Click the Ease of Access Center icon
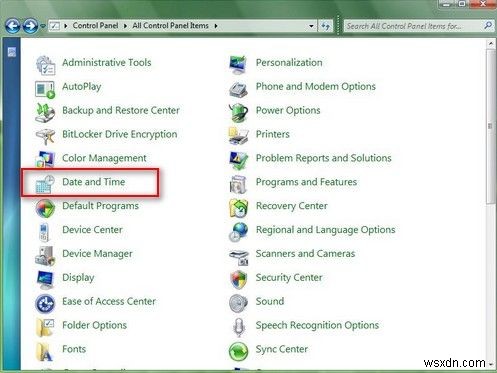This screenshot has width=497, height=373. point(45,304)
